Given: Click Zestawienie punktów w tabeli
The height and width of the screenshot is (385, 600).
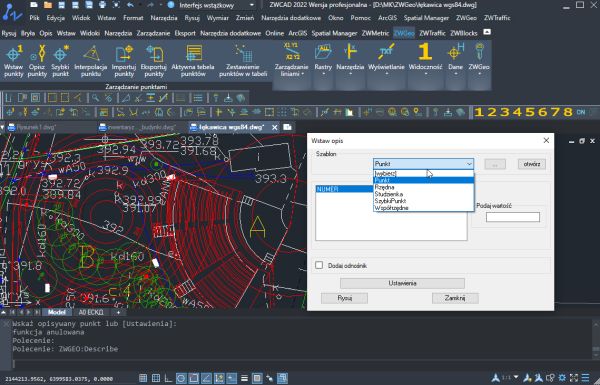Looking at the screenshot, I should (243, 61).
